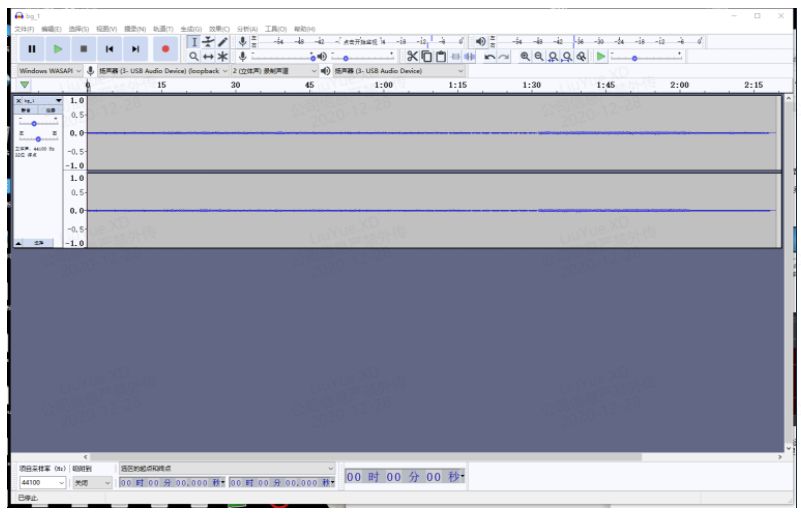801x516 pixels.
Task: Open the View (V) menu
Action: [106, 29]
